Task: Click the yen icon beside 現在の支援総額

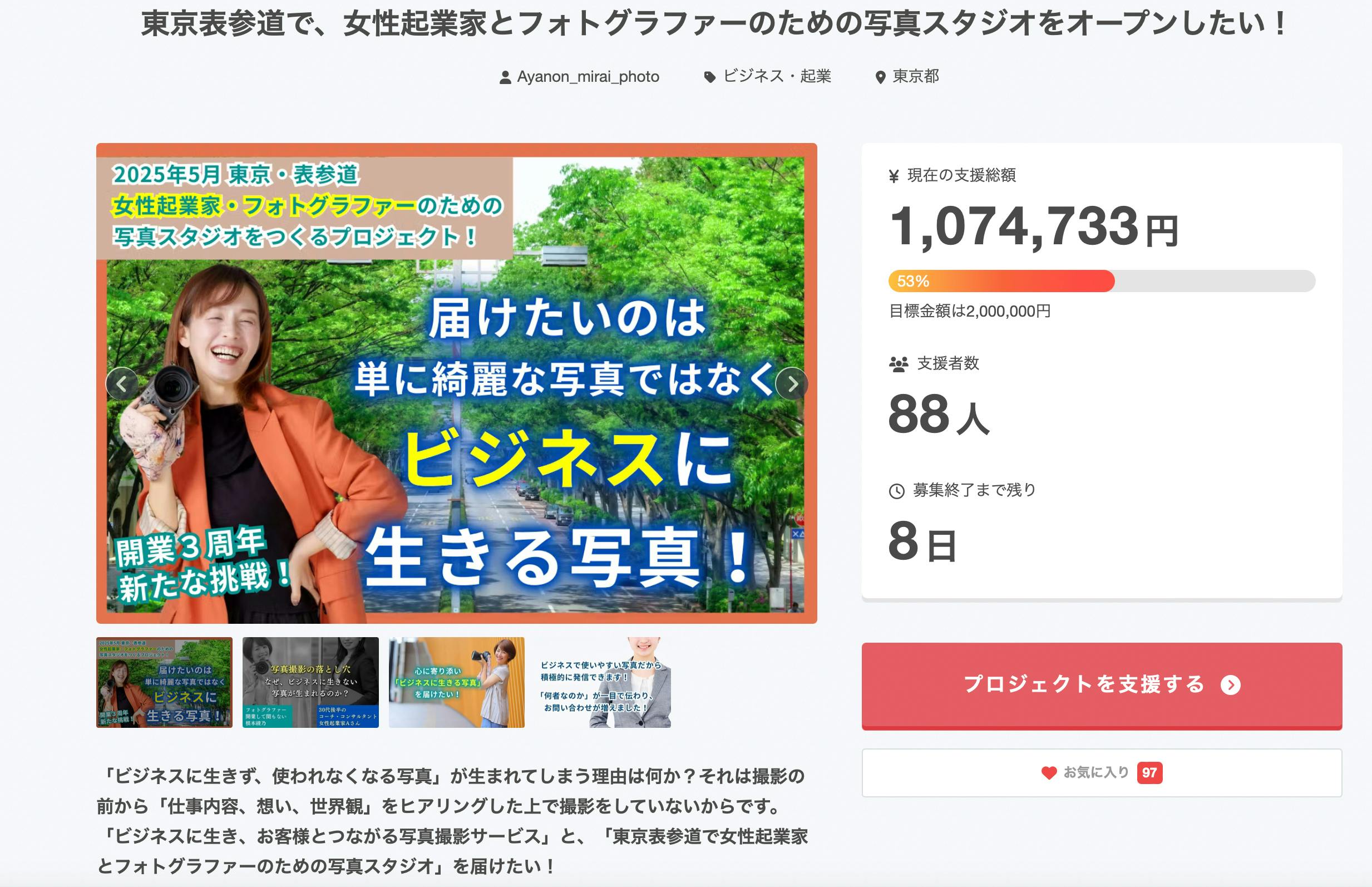Action: coord(894,176)
